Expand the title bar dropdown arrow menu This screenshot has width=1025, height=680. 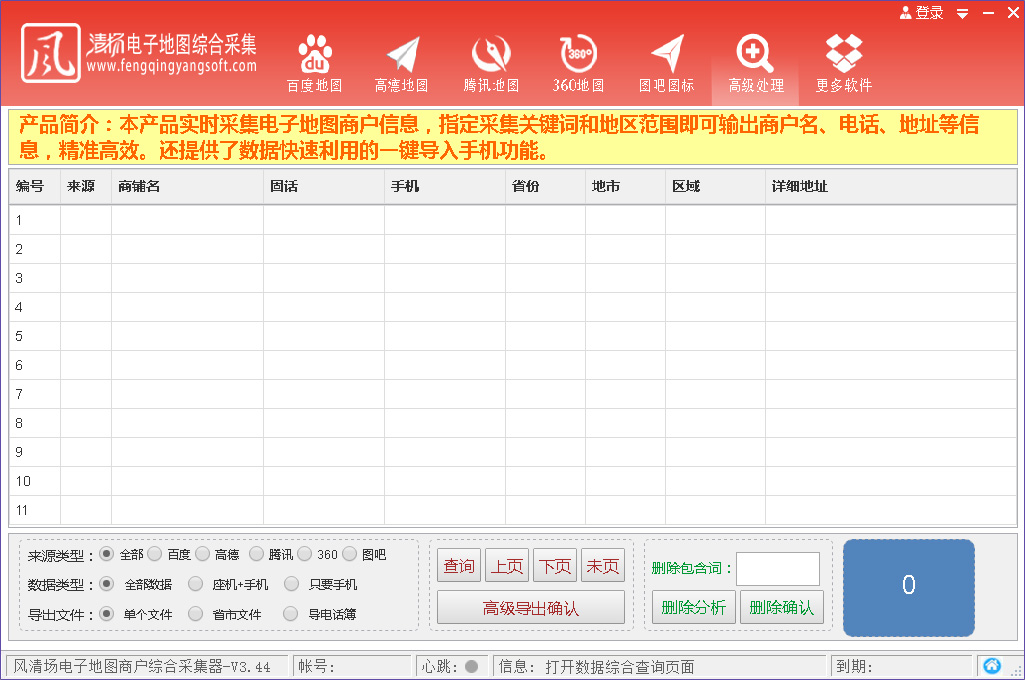pos(962,13)
